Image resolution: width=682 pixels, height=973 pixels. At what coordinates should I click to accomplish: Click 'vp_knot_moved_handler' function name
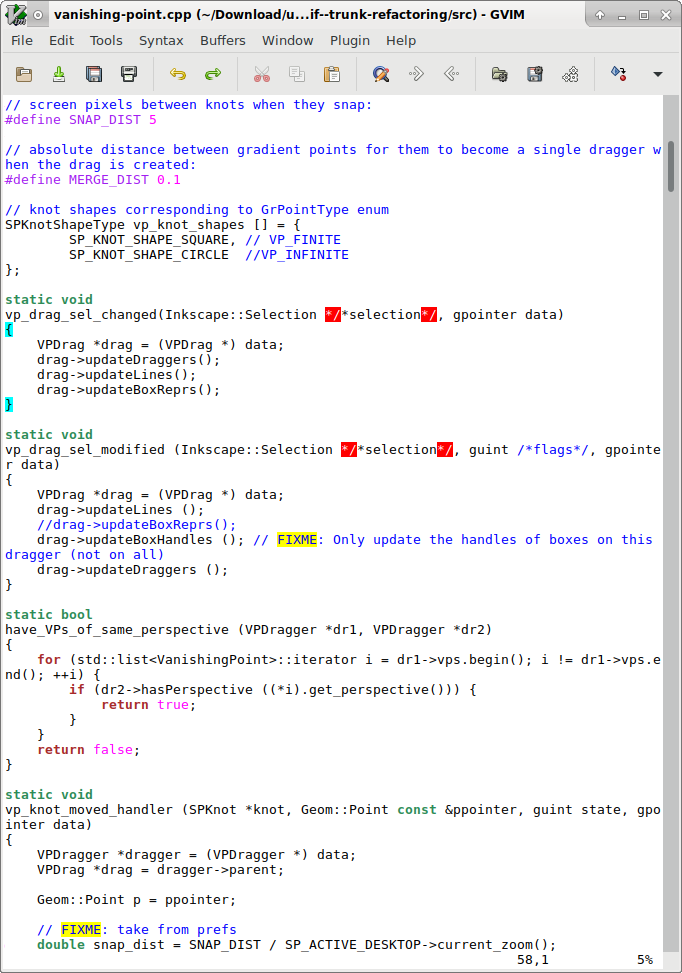[89, 809]
